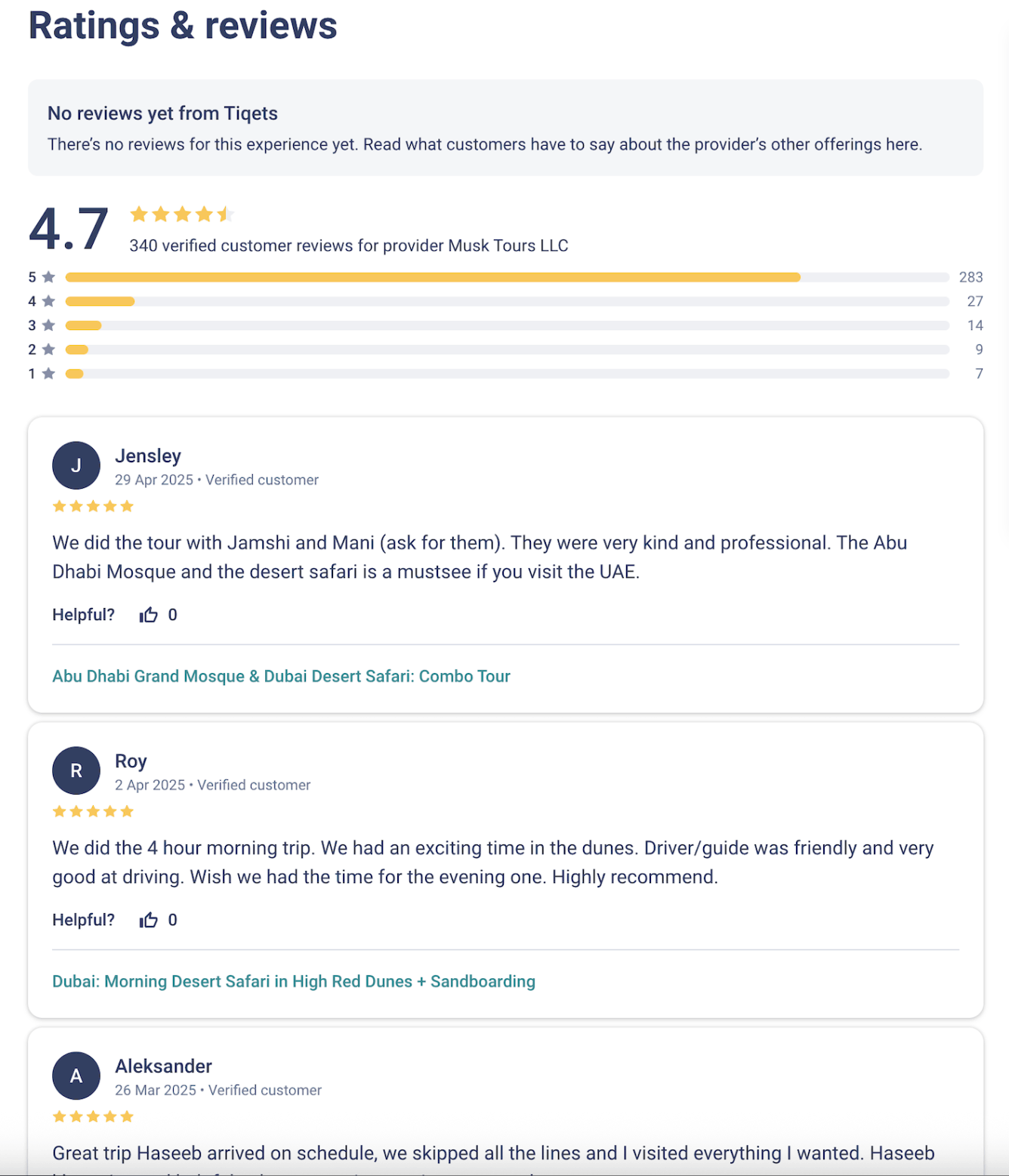This screenshot has width=1009, height=1176.
Task: Click Roy's round R avatar
Action: 76,770
